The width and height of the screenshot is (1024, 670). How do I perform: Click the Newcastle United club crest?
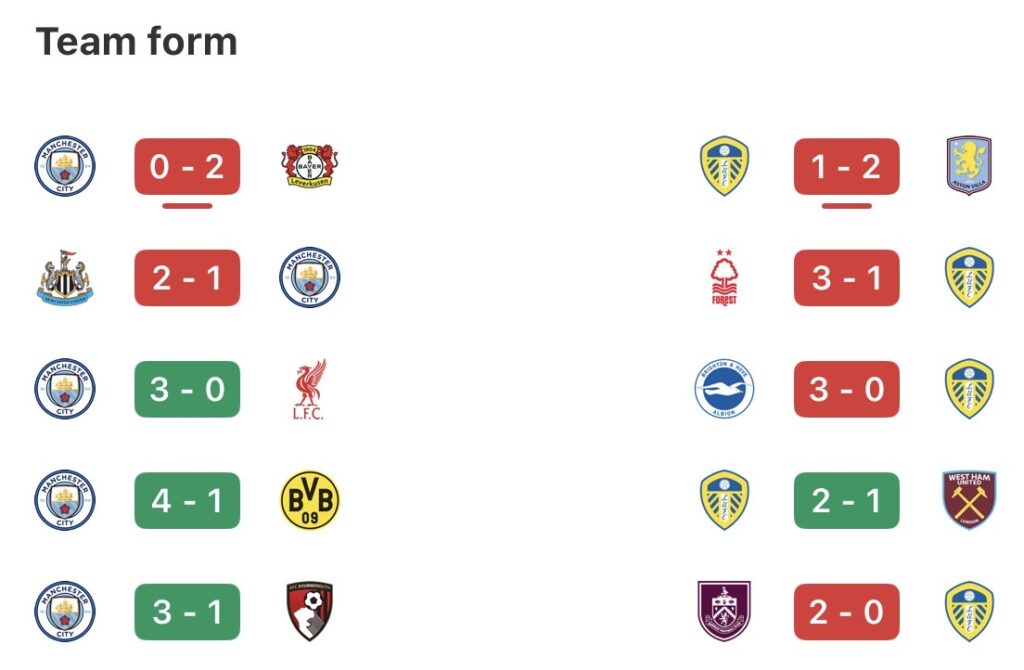65,277
